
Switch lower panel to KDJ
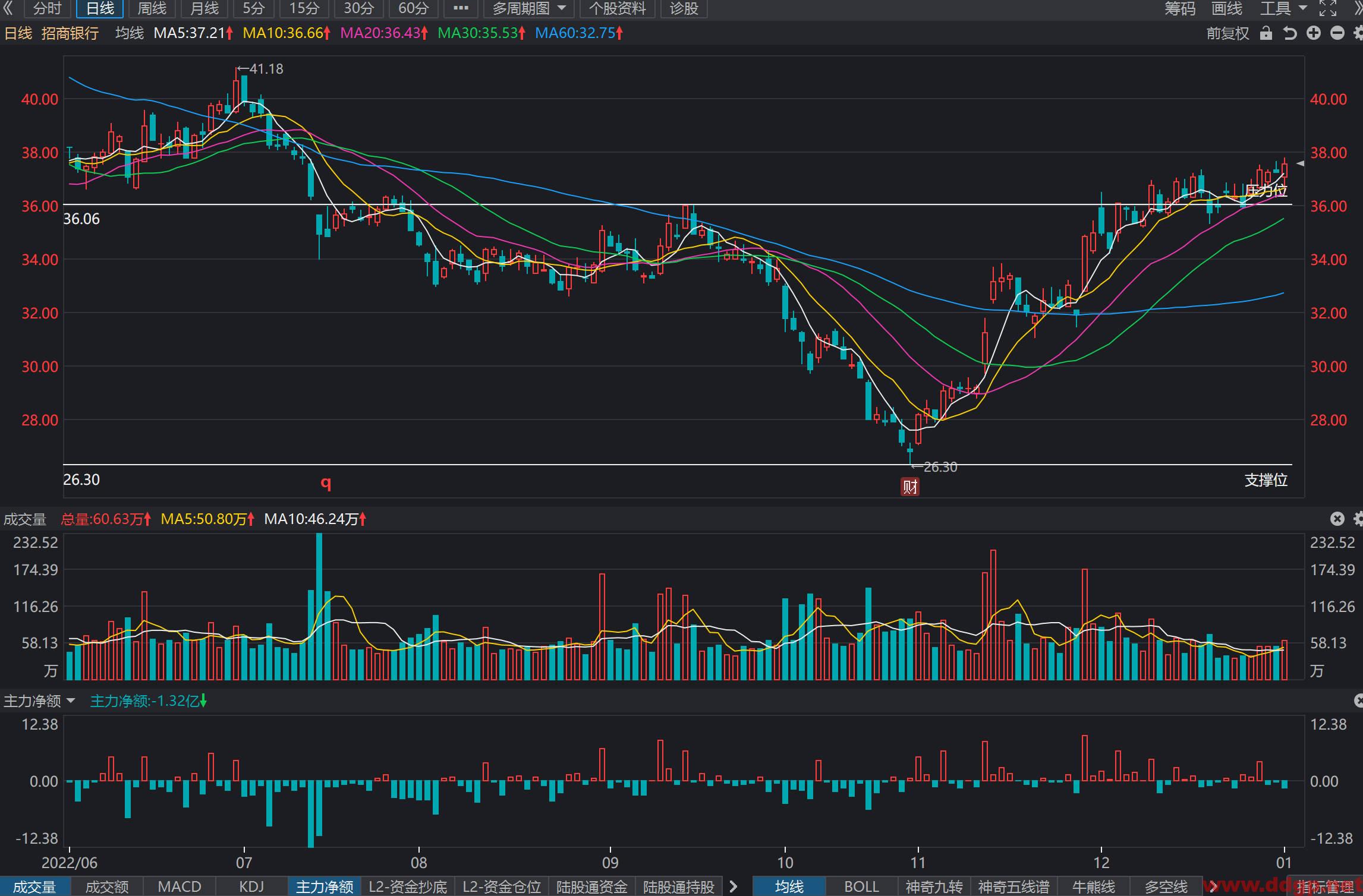coord(251,887)
